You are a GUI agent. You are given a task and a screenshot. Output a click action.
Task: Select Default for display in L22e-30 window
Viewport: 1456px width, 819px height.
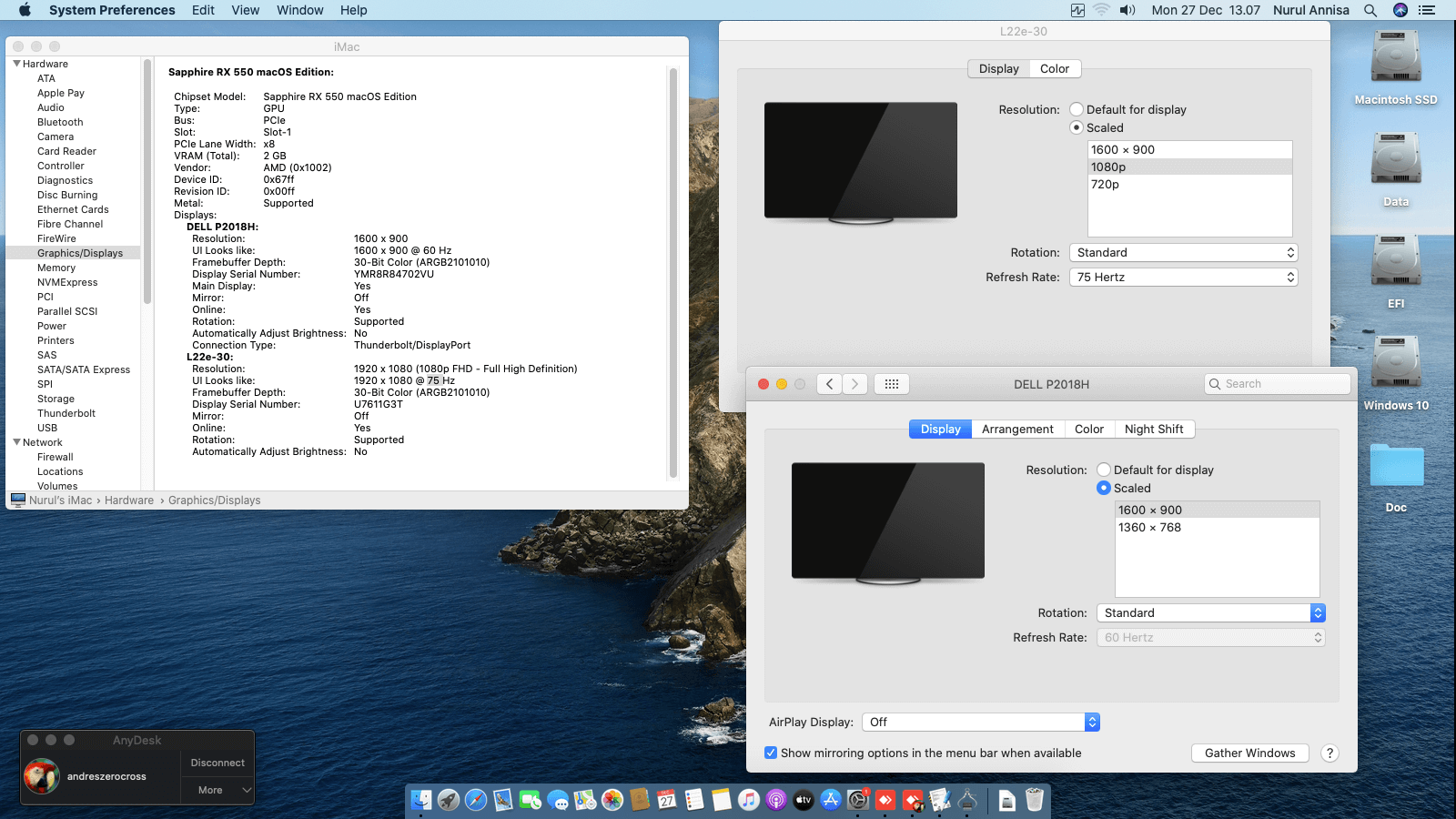click(1077, 109)
